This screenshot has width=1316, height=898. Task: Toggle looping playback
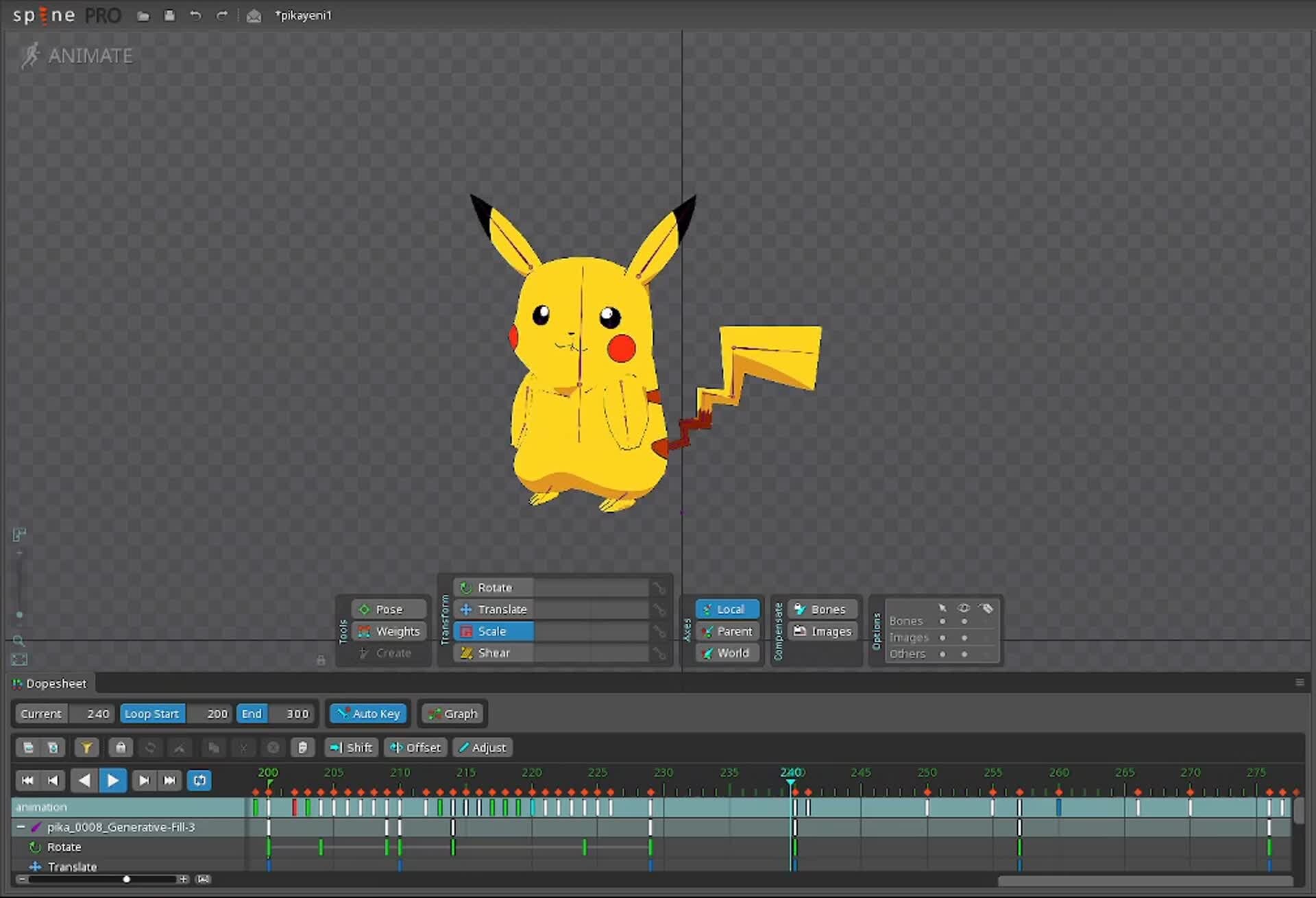coord(199,780)
